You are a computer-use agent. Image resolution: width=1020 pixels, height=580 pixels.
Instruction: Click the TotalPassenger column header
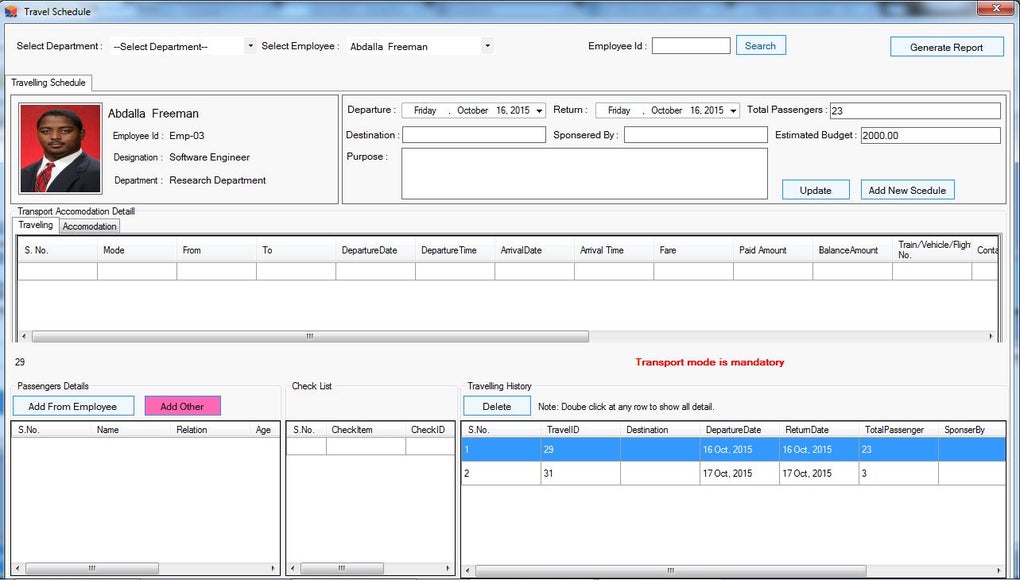[899, 430]
